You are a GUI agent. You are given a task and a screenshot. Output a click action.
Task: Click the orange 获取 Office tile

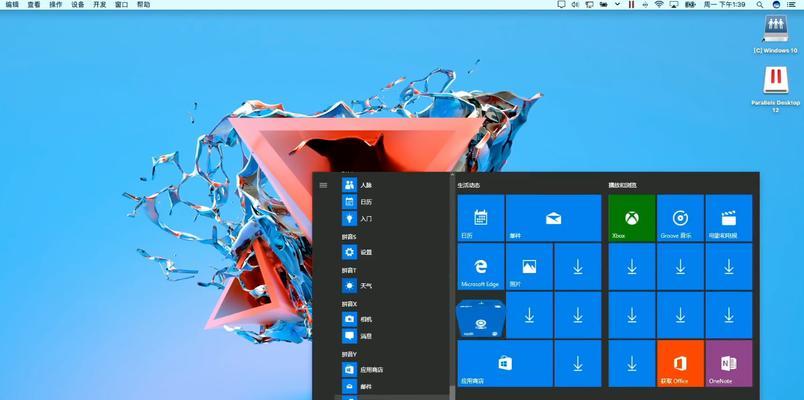(x=680, y=364)
